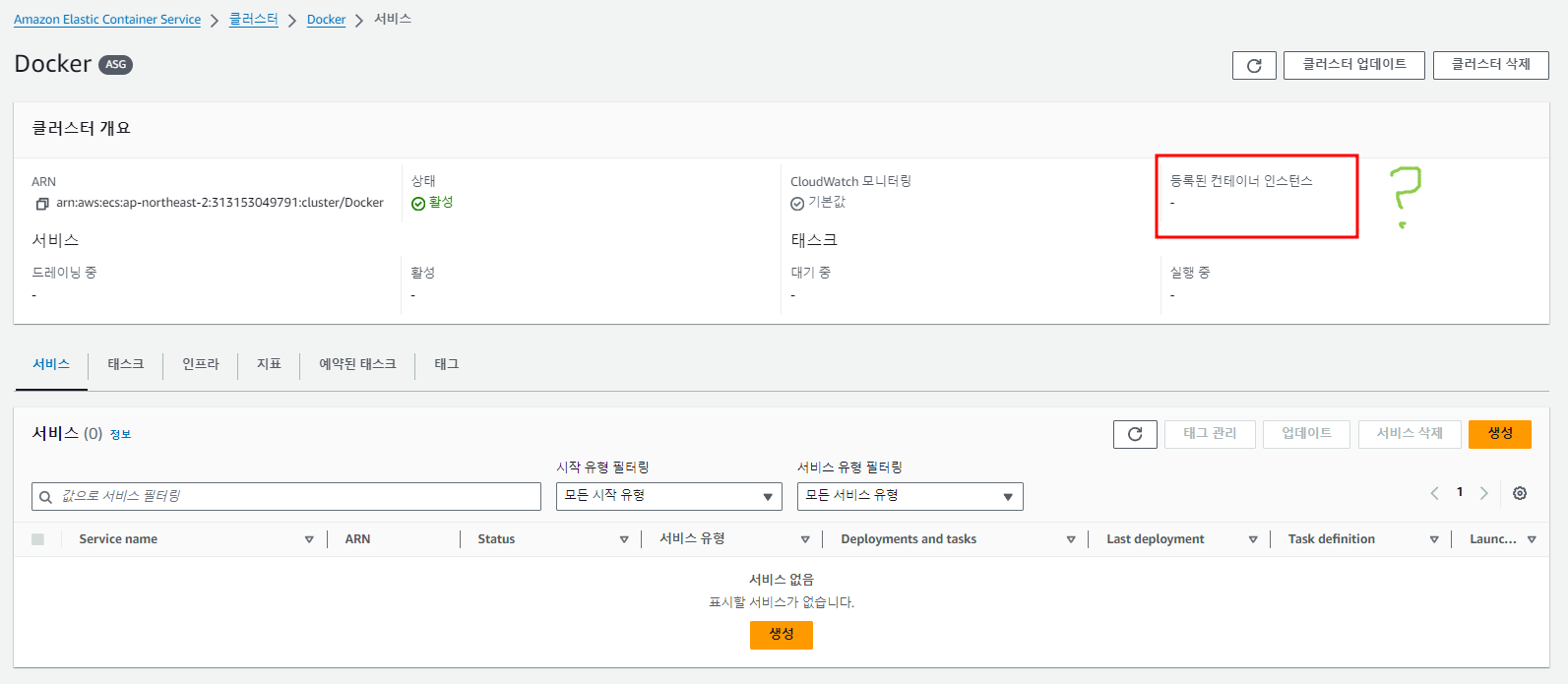Click the 기본값 CloudWatch monitoring value

[x=827, y=202]
